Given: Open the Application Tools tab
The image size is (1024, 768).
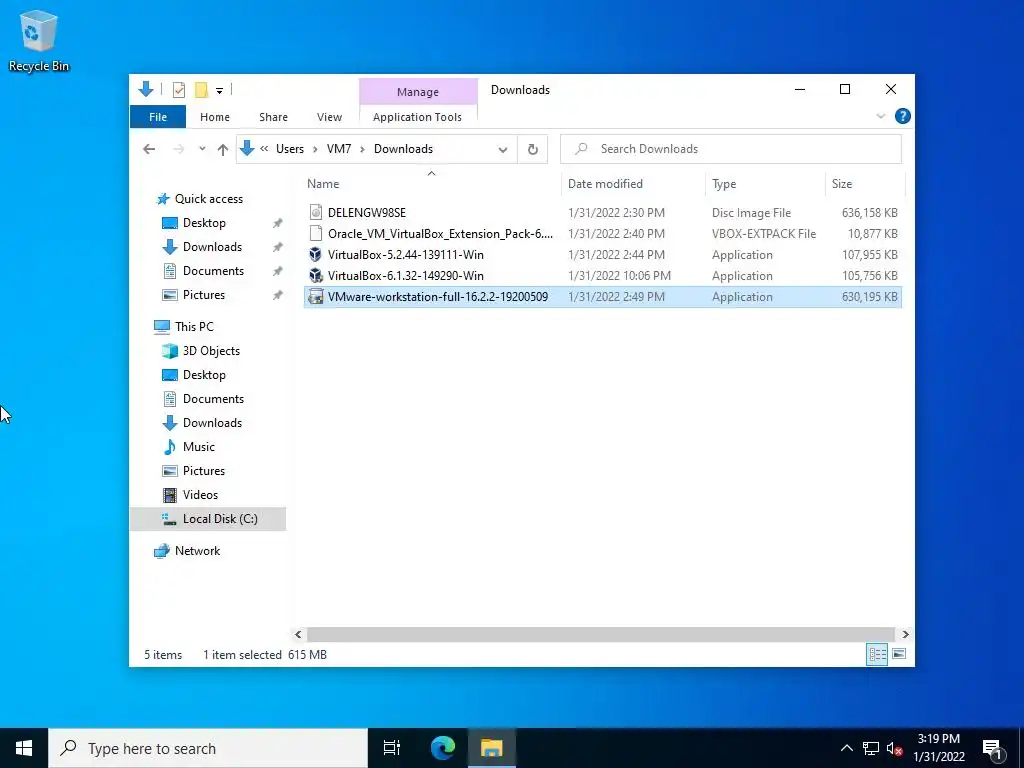Looking at the screenshot, I should coord(417,117).
